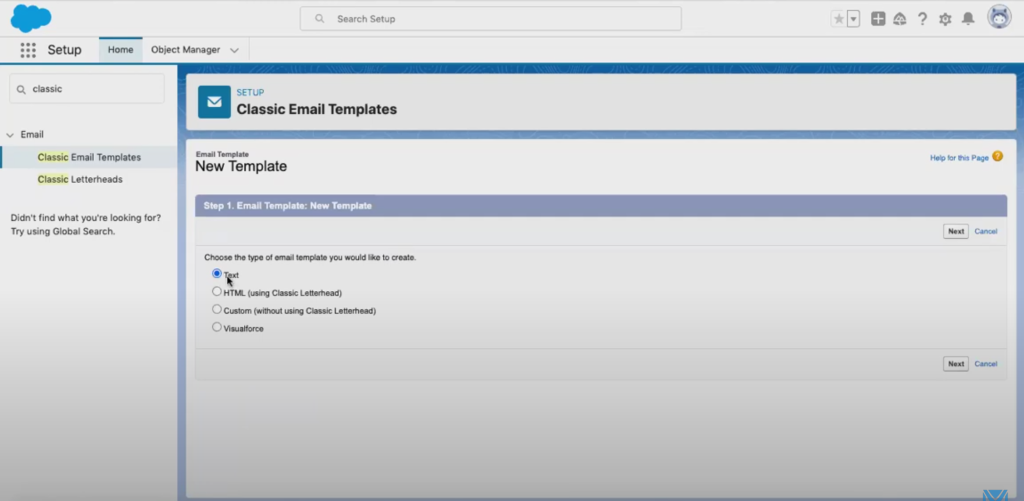Open the Setup gear icon
This screenshot has height=501, width=1024.
(x=945, y=19)
